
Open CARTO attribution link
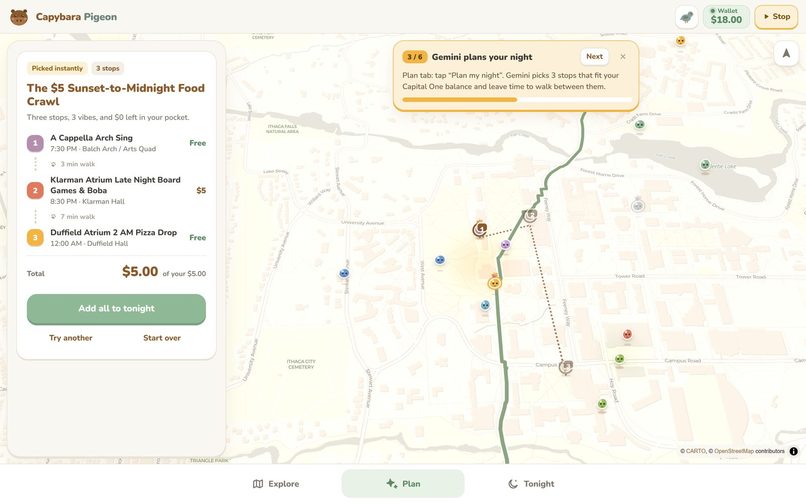pyautogui.click(x=695, y=451)
